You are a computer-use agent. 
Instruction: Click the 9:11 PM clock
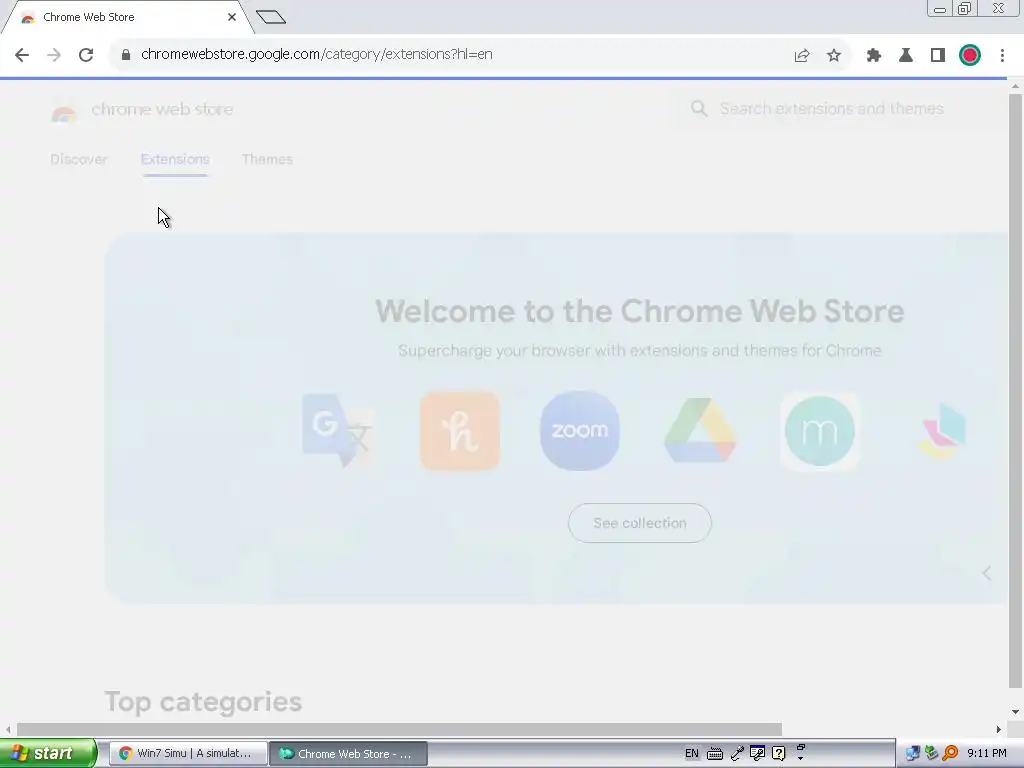pyautogui.click(x=987, y=754)
